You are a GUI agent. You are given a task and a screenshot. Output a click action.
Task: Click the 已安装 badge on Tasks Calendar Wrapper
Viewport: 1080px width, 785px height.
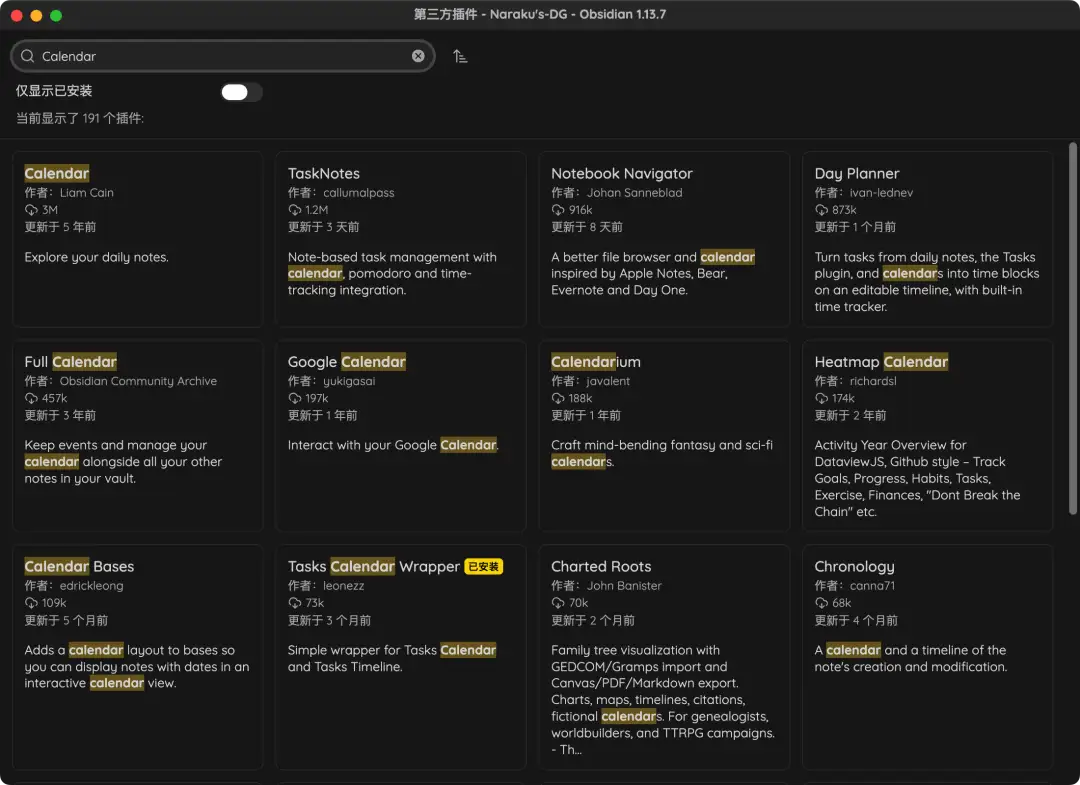[x=484, y=567]
